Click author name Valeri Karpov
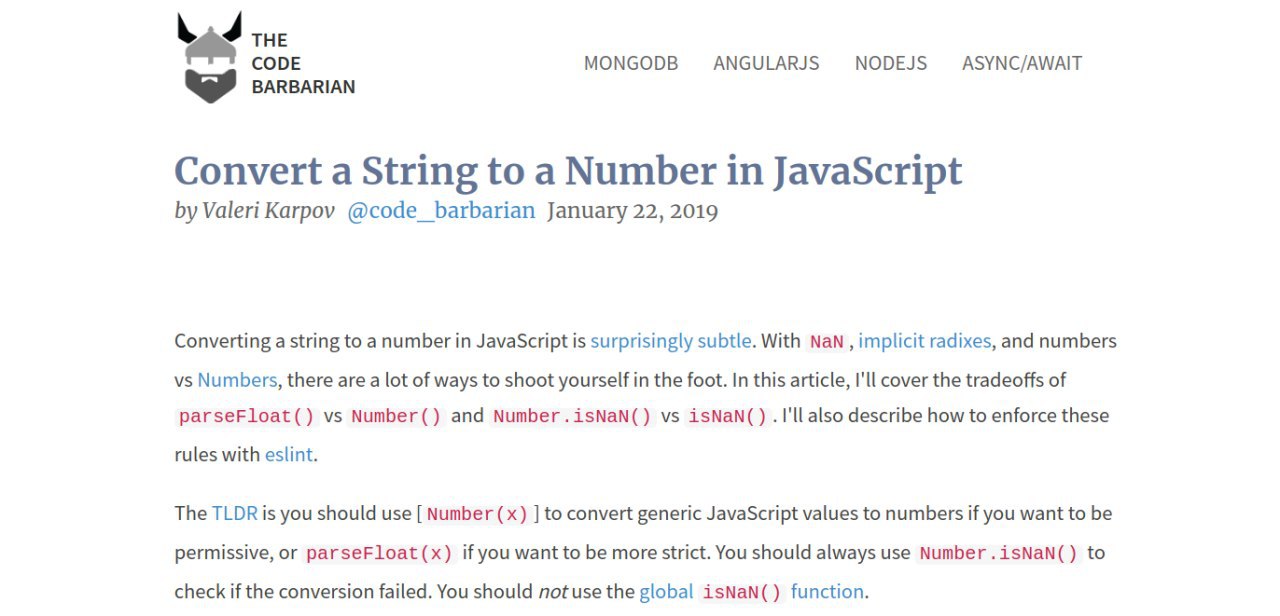The height and width of the screenshot is (616, 1280). point(269,211)
